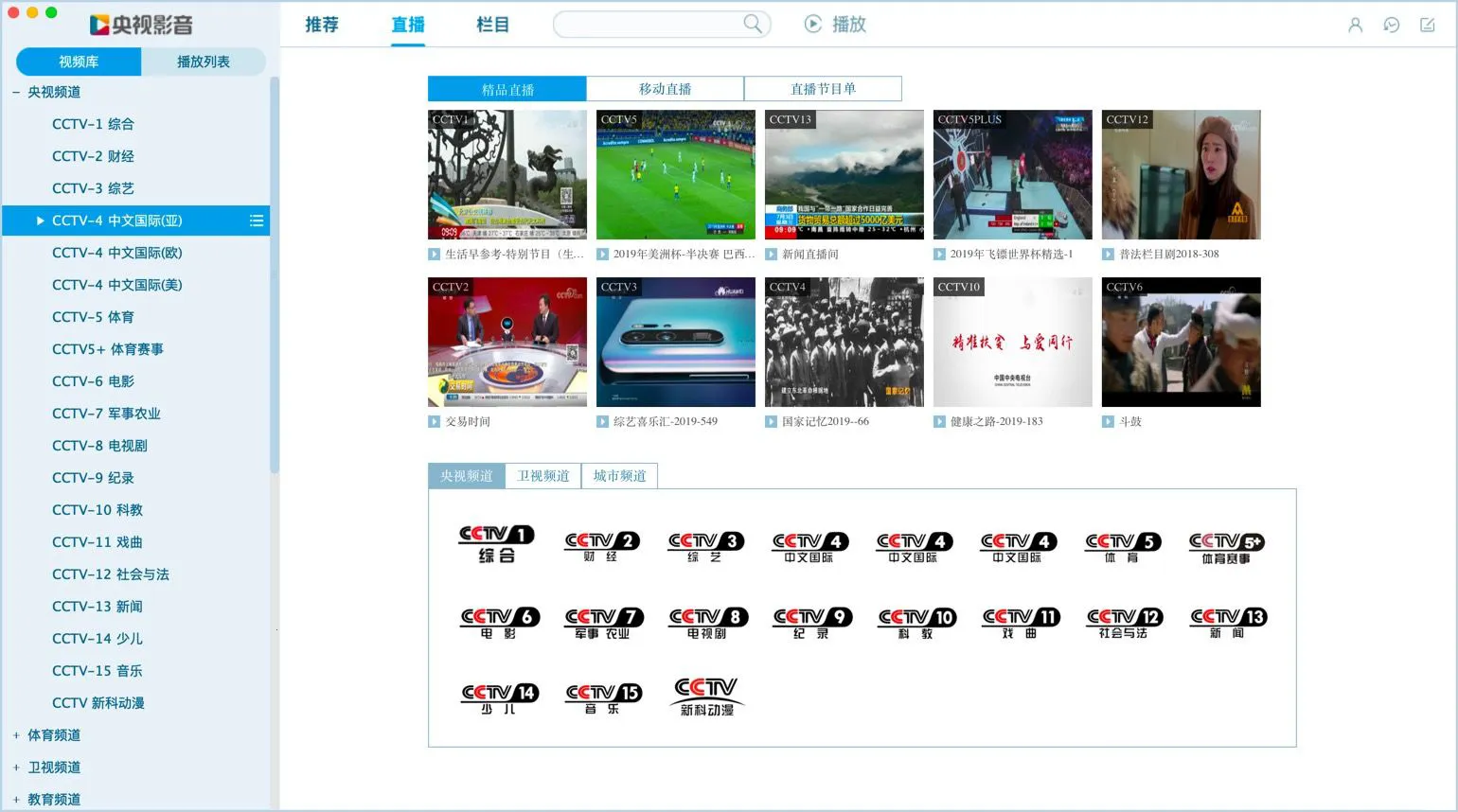Click the edit feedback icon
This screenshot has width=1458, height=812.
coord(1427,26)
